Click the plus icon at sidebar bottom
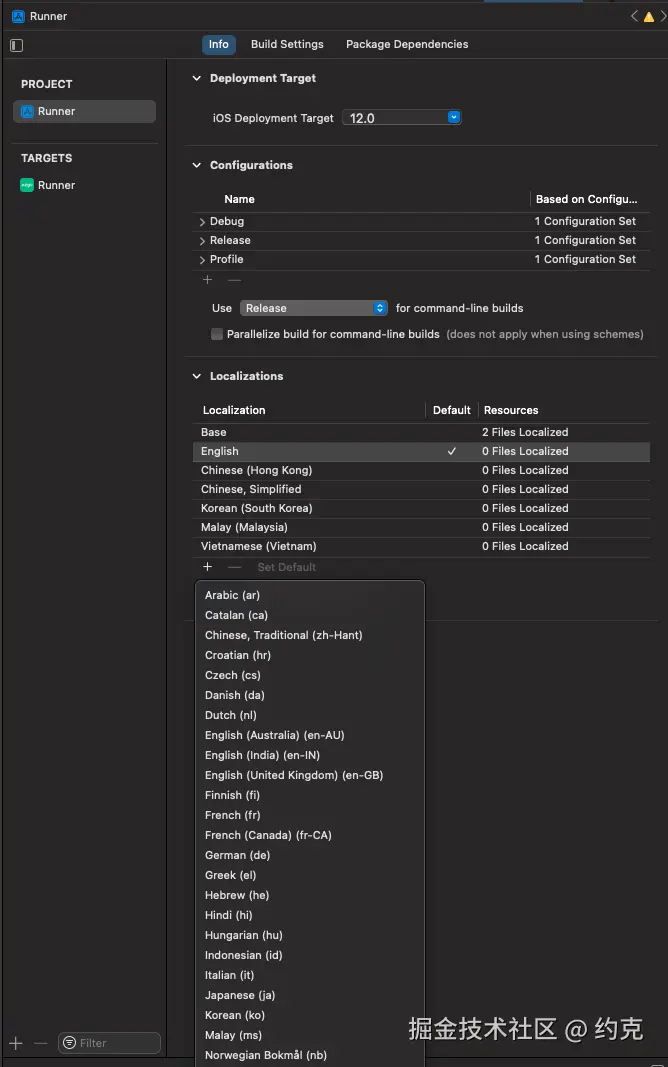This screenshot has width=668, height=1067. [x=16, y=1043]
